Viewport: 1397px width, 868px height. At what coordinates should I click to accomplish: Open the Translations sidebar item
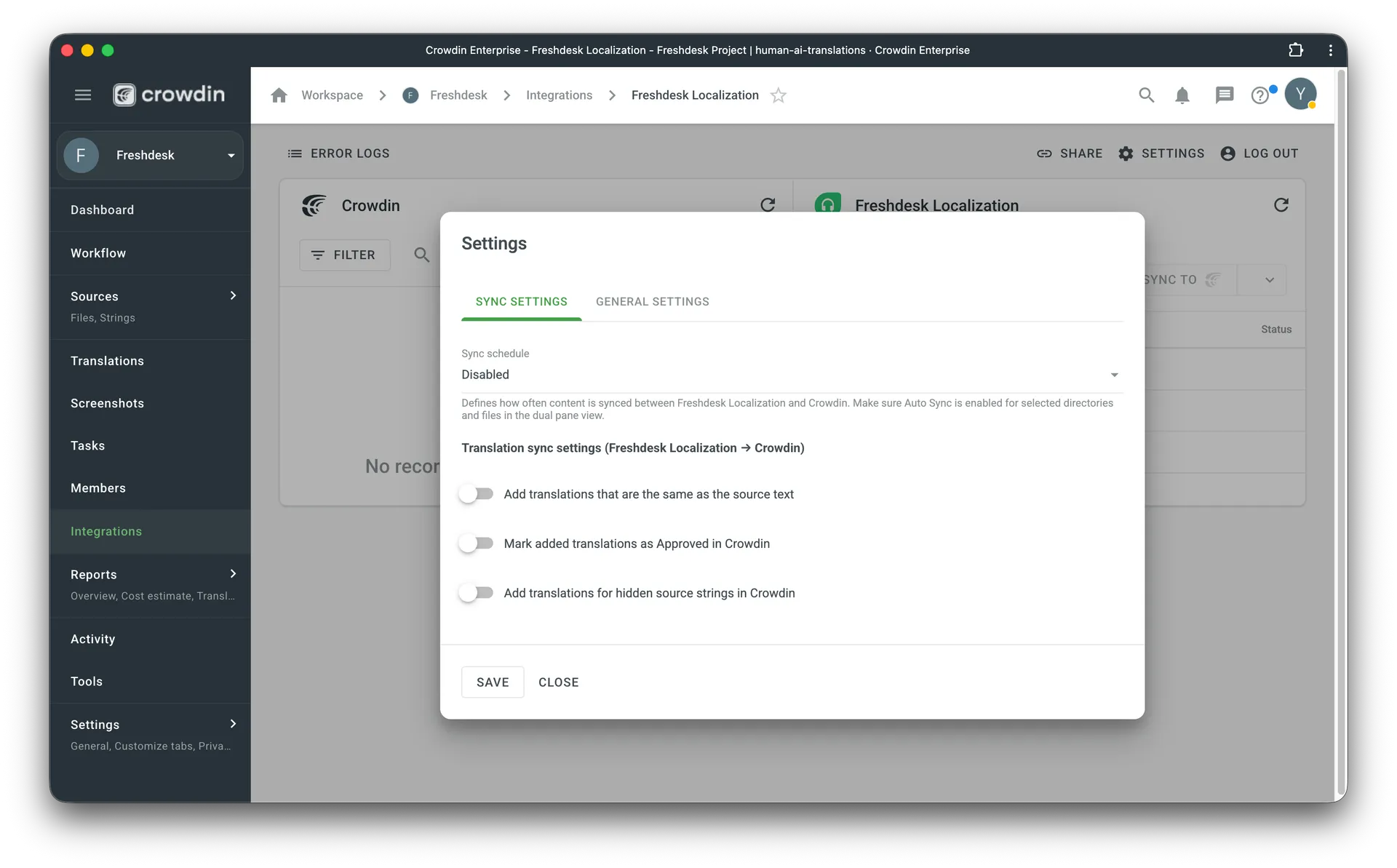107,360
